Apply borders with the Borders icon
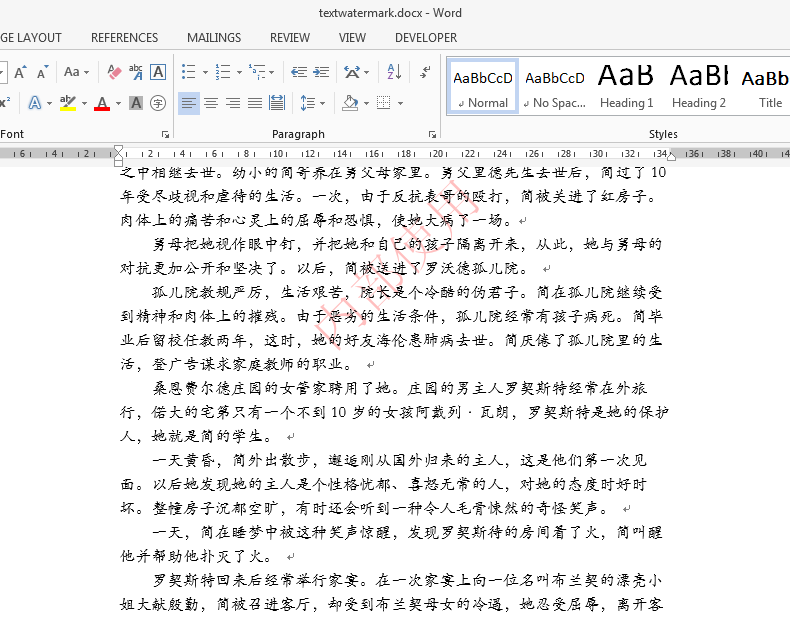This screenshot has width=790, height=619. click(384, 103)
